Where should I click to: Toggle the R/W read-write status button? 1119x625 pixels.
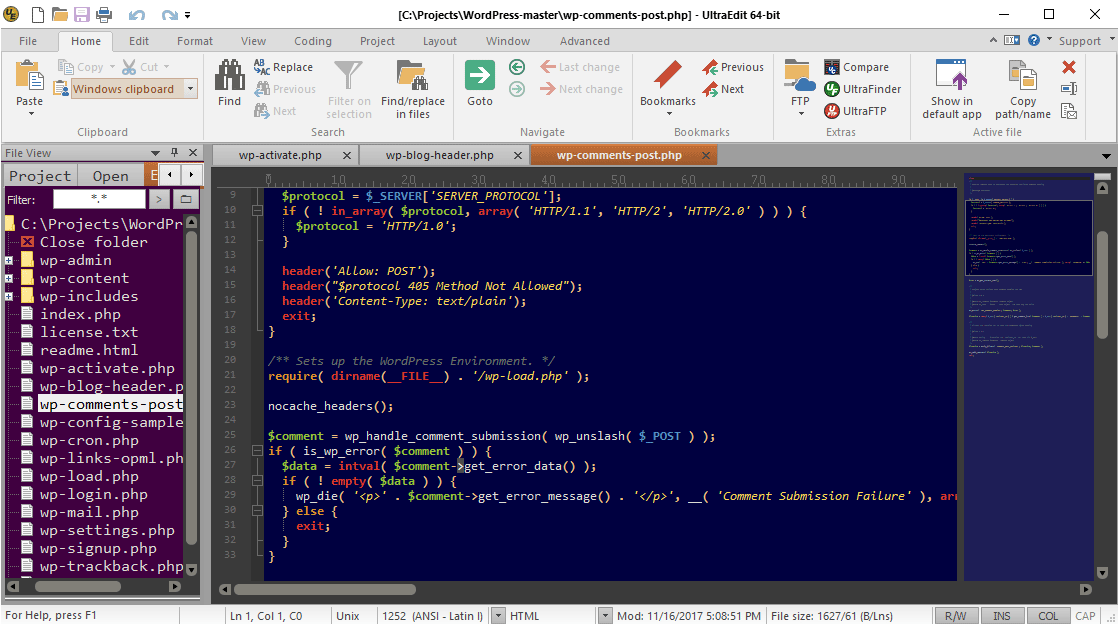[x=955, y=616]
